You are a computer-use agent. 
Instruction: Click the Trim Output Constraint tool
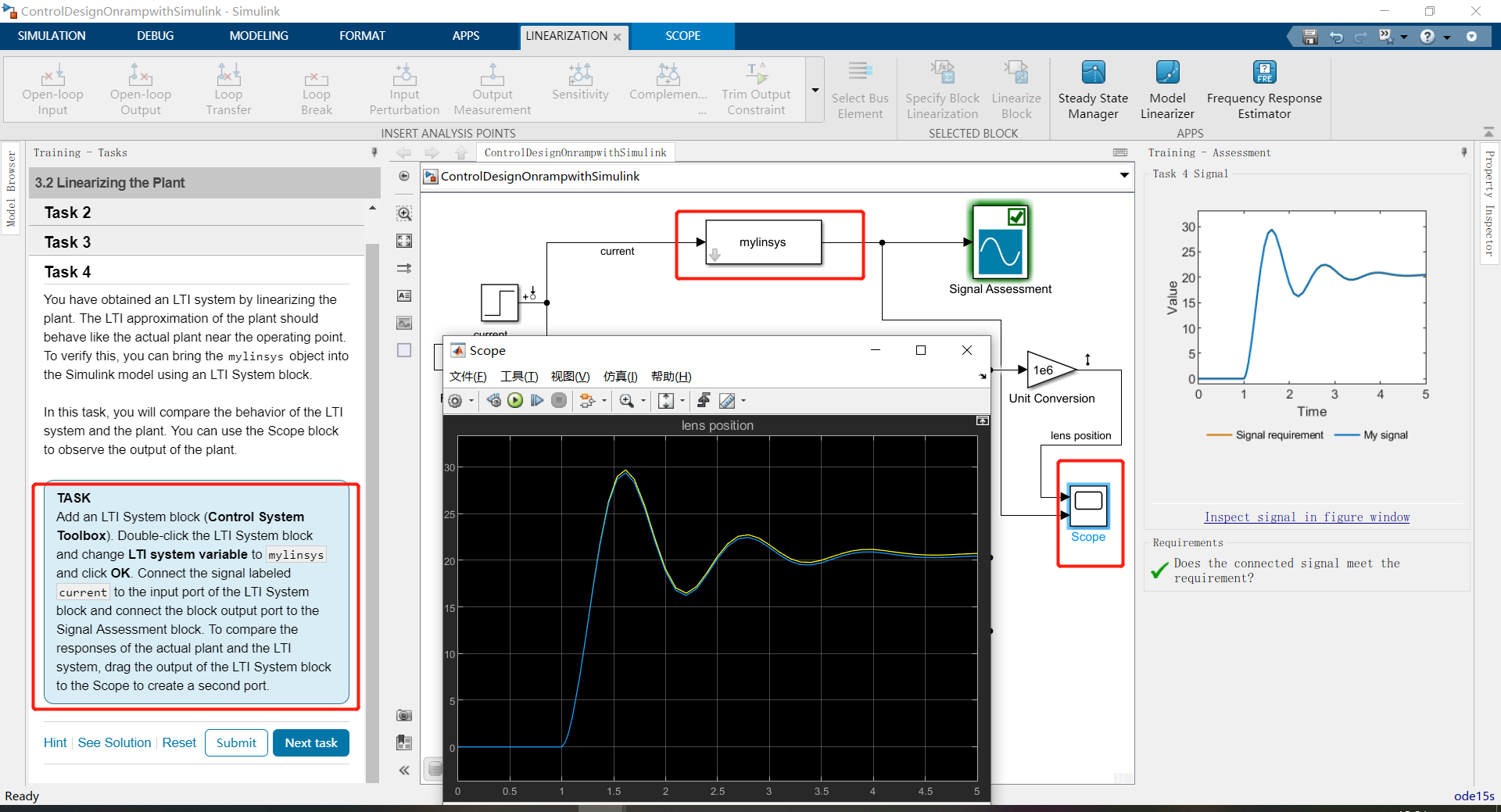pos(755,88)
